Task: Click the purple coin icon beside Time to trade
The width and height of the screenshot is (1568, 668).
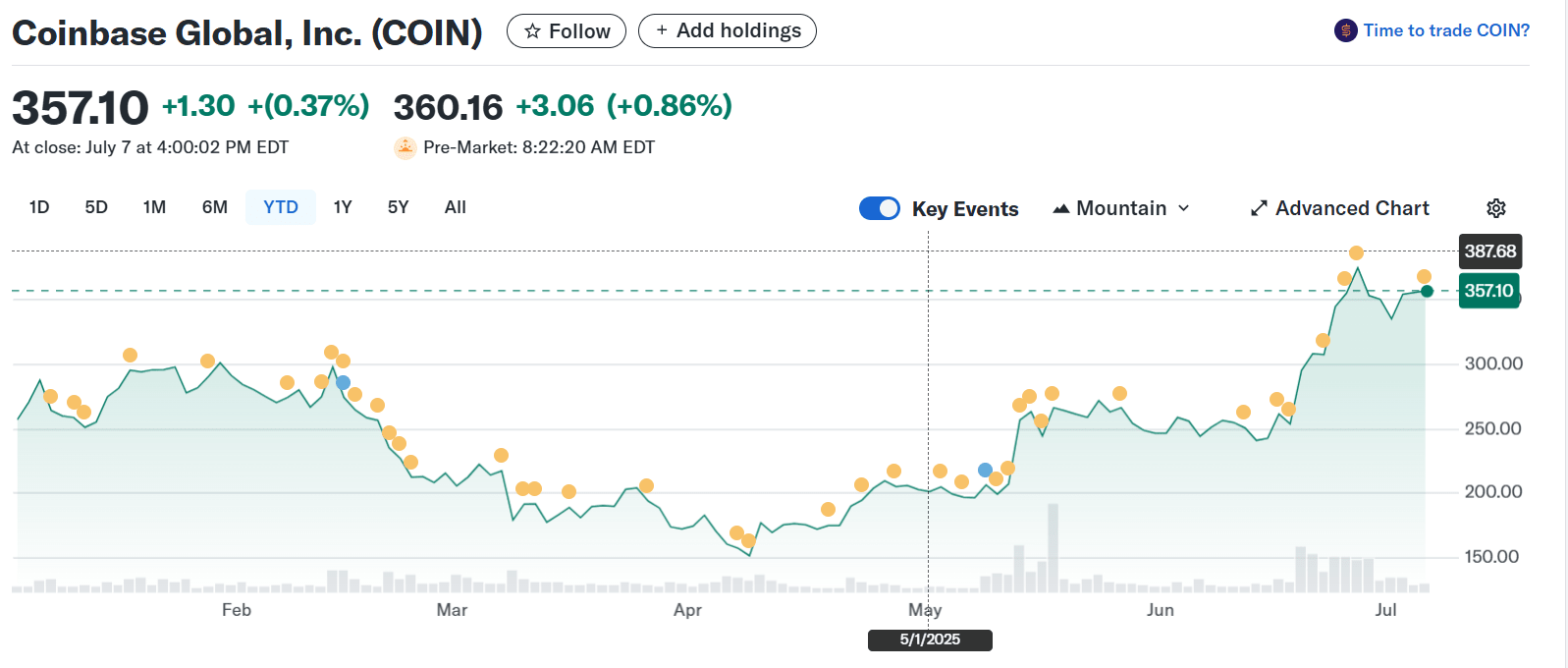Action: pyautogui.click(x=1345, y=30)
